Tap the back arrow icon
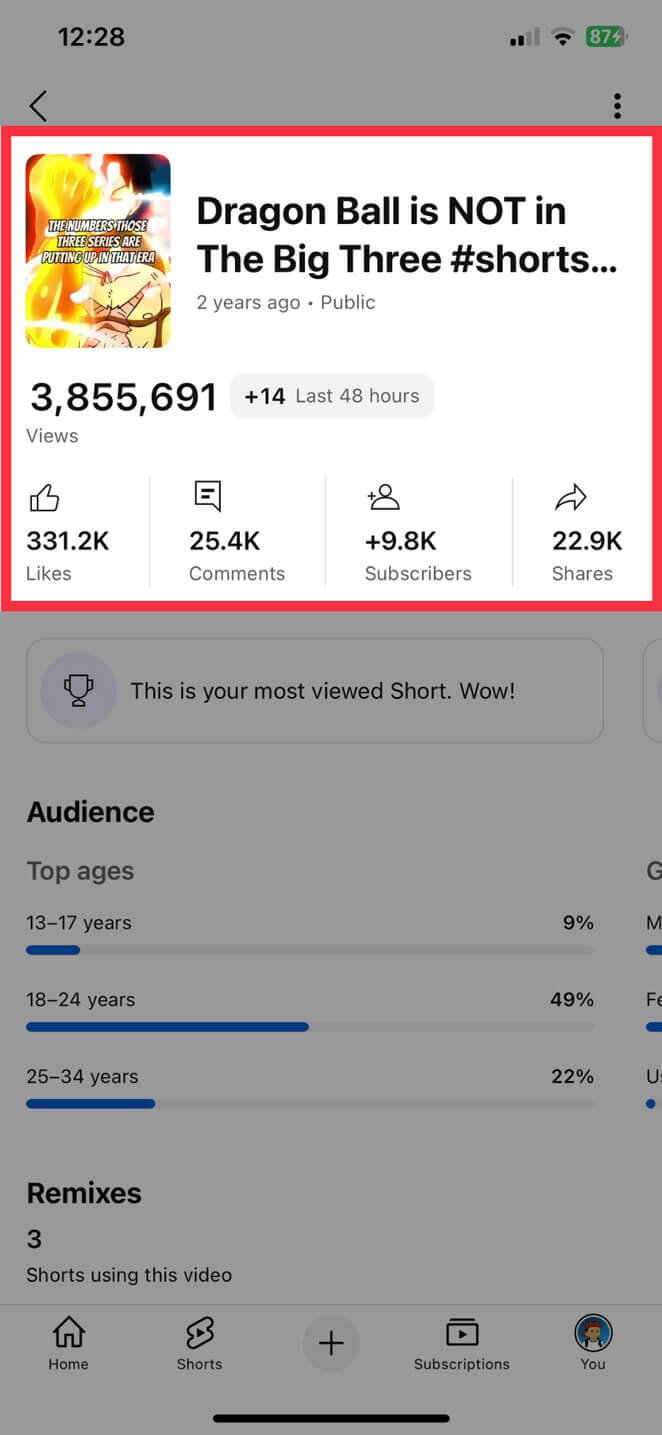This screenshot has height=1435, width=662. 38,105
